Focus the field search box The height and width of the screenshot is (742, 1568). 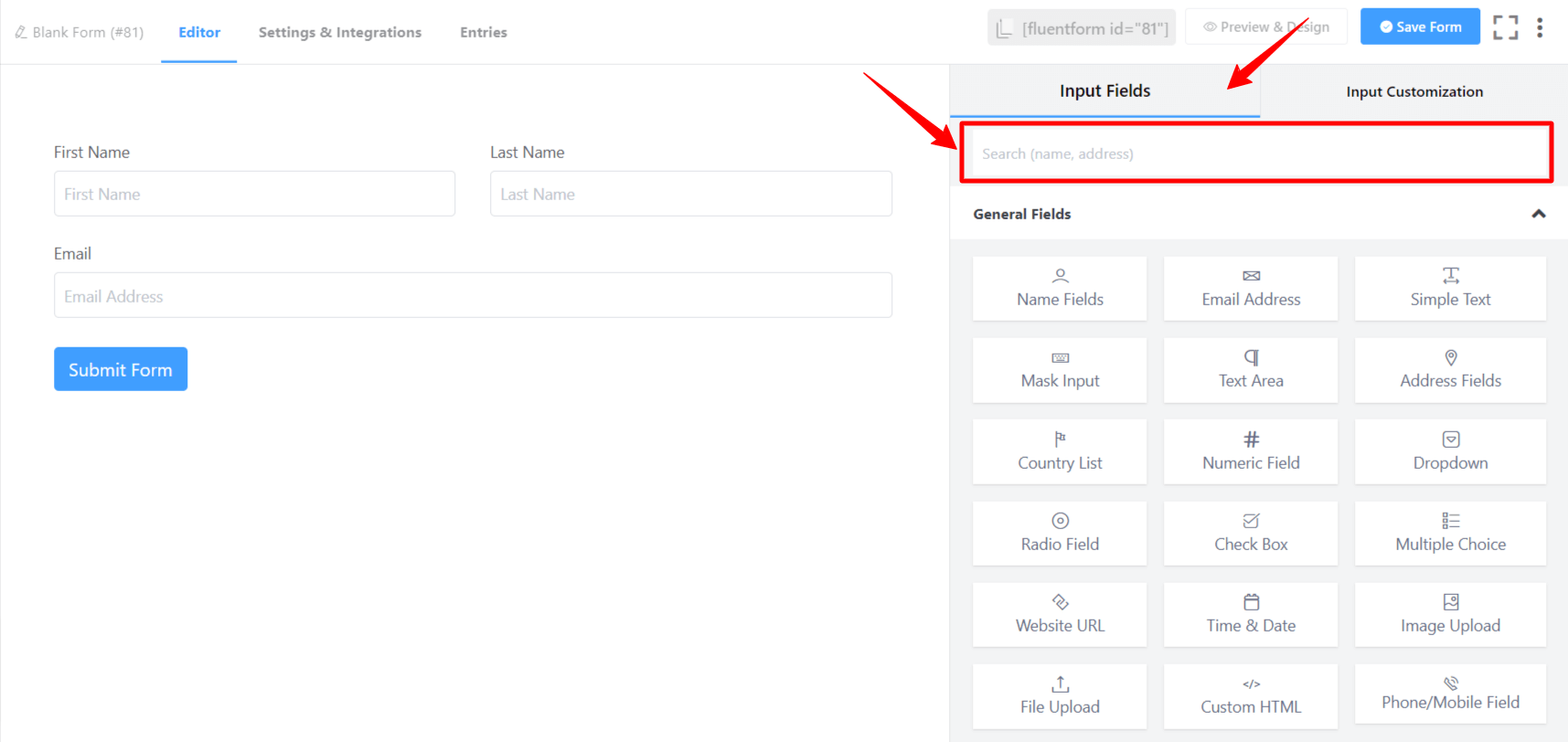(x=1255, y=154)
